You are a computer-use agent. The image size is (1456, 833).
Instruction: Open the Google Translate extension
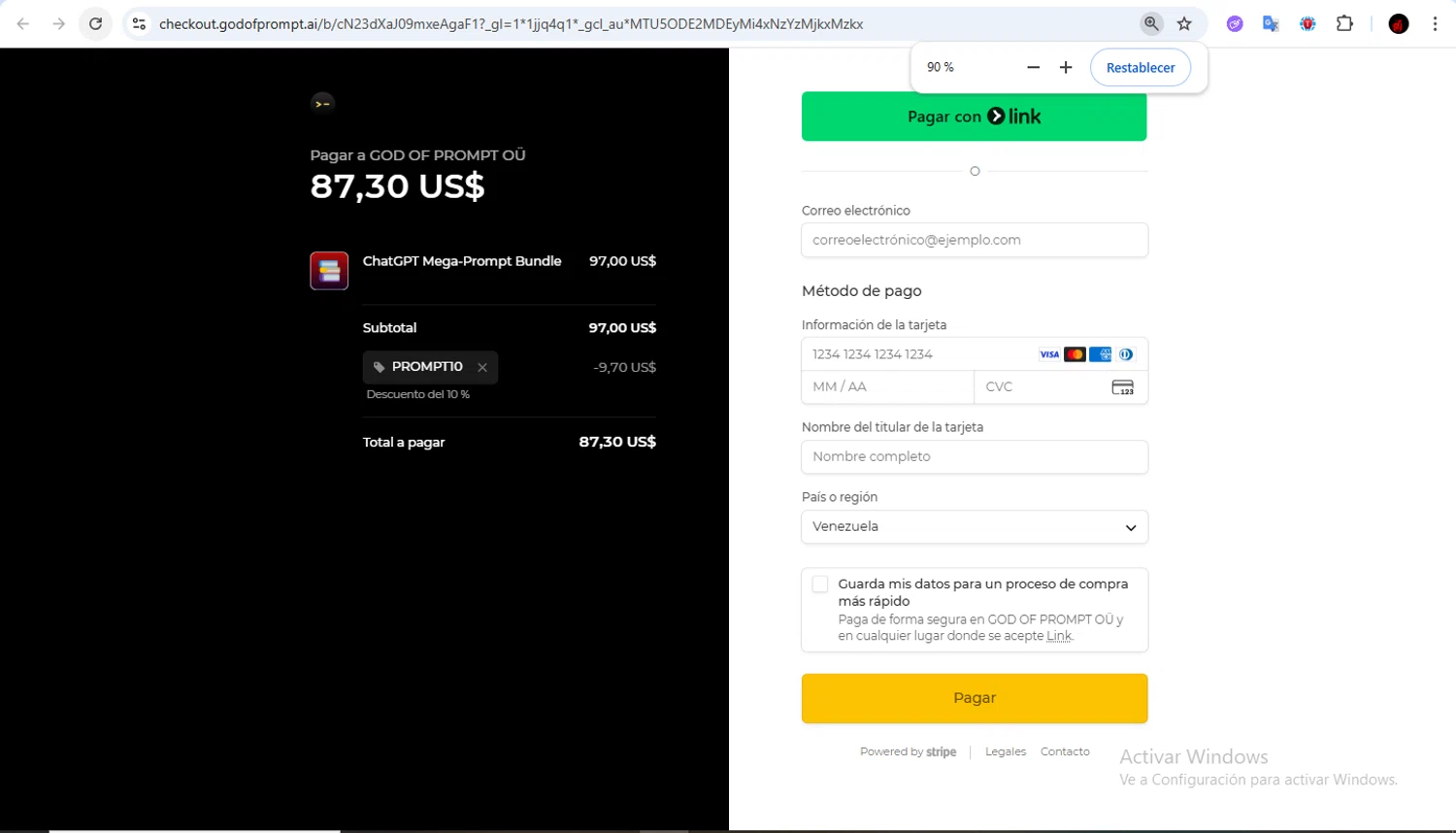(1271, 24)
